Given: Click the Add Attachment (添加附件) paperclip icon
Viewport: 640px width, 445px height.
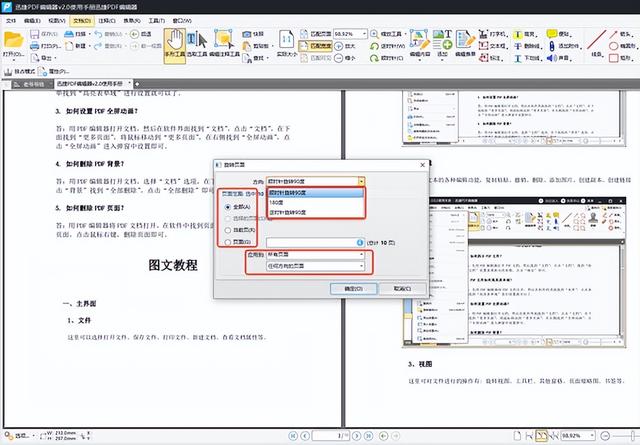Looking at the screenshot, I should pyautogui.click(x=552, y=46).
